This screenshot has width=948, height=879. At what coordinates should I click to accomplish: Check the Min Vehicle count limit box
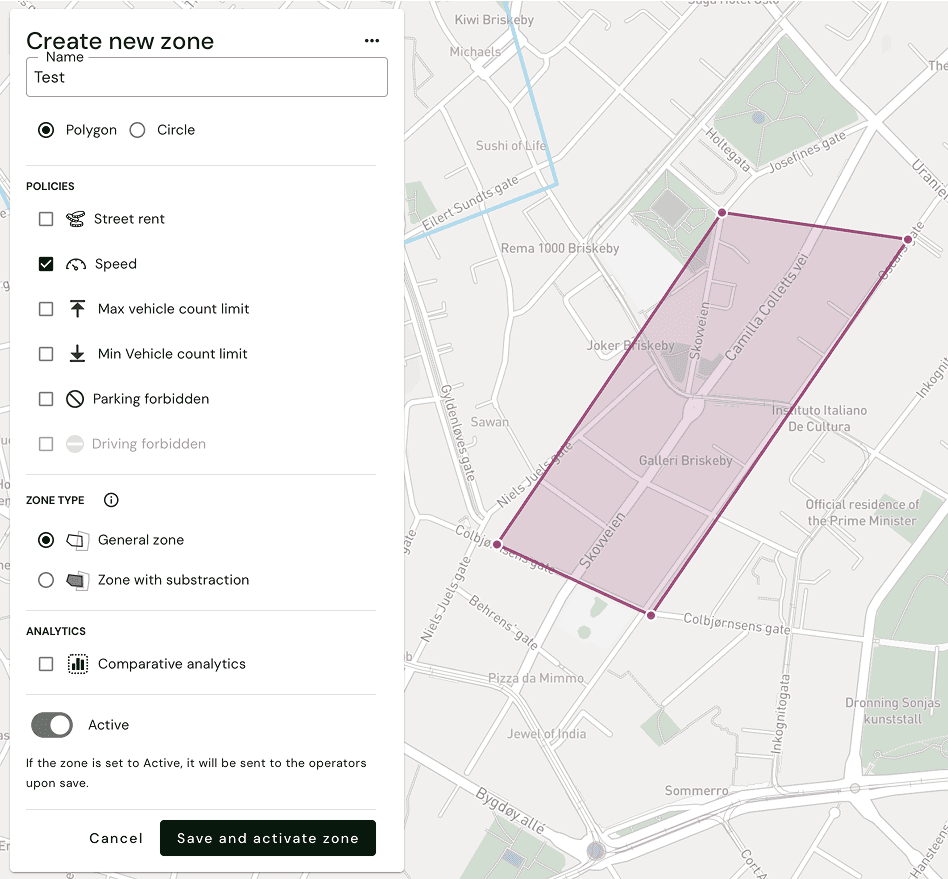point(46,354)
